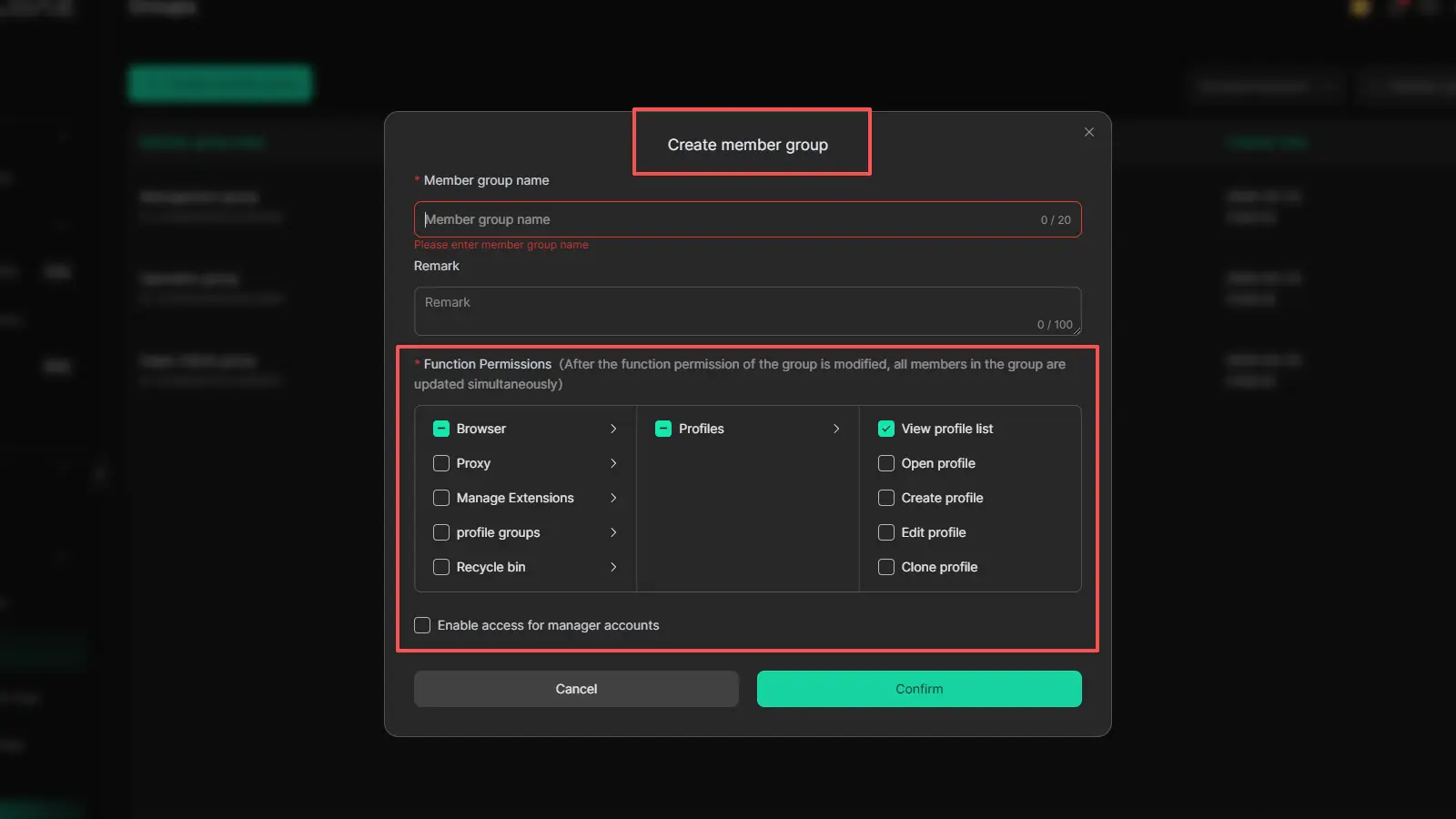The width and height of the screenshot is (1456, 819).
Task: Close the Create member group dialog
Action: [x=1088, y=132]
